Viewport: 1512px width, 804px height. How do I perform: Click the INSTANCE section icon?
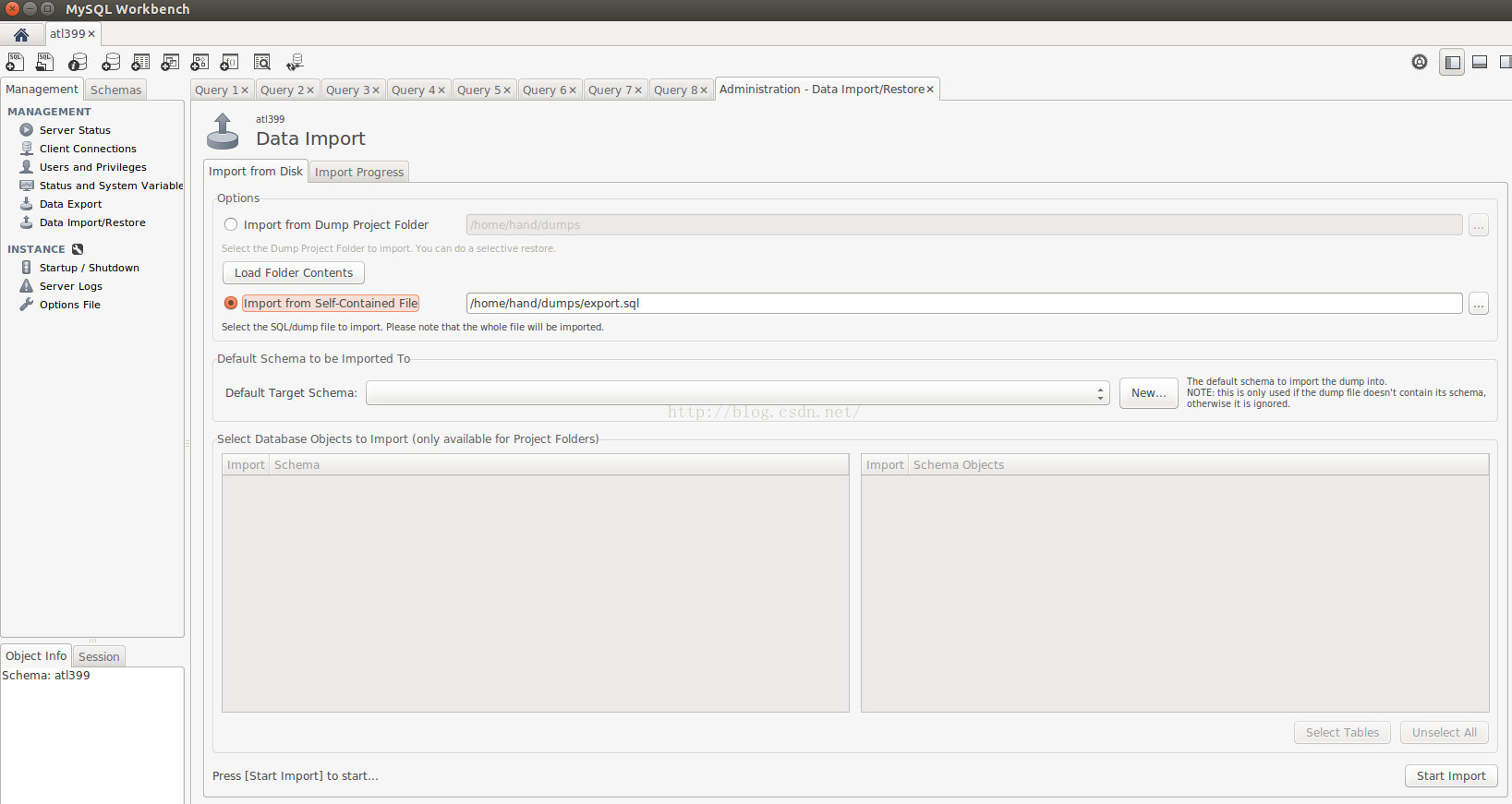point(78,249)
